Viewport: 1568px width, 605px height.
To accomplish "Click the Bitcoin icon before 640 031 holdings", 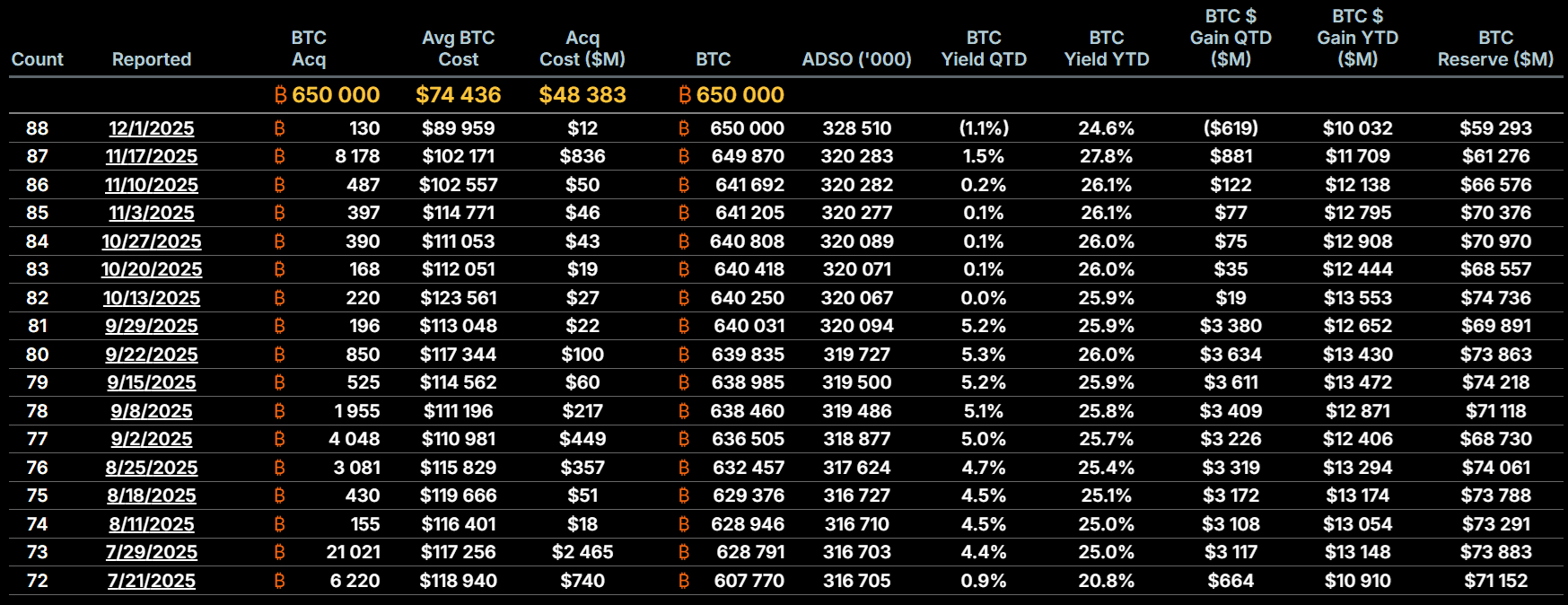I will (684, 326).
